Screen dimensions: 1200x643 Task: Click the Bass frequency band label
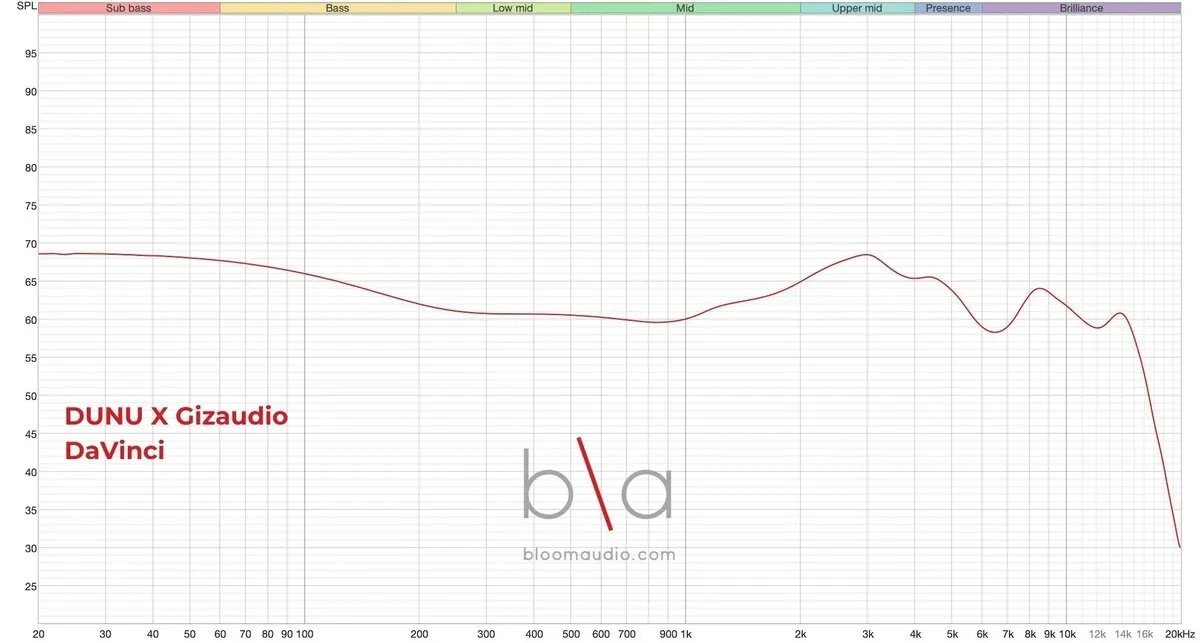(x=337, y=8)
